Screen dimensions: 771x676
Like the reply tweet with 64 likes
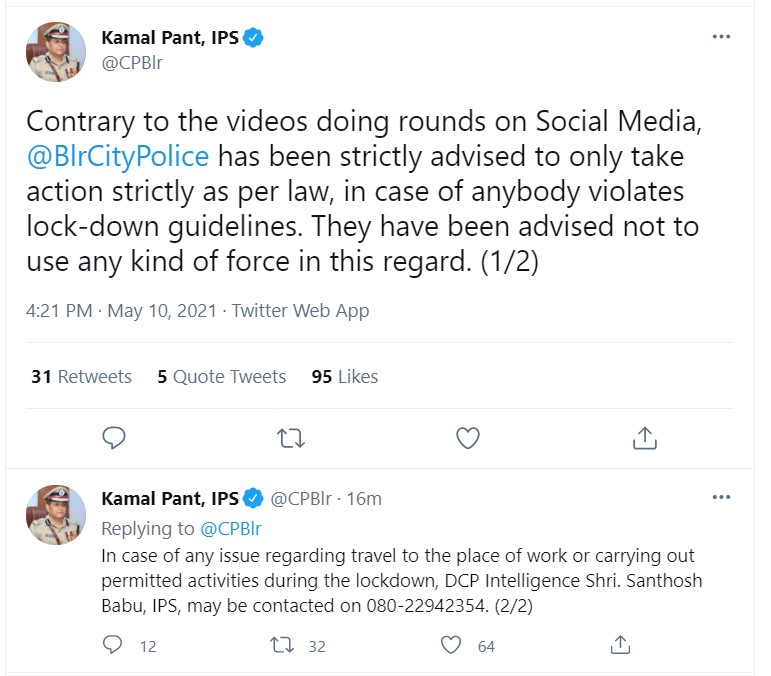click(x=451, y=645)
